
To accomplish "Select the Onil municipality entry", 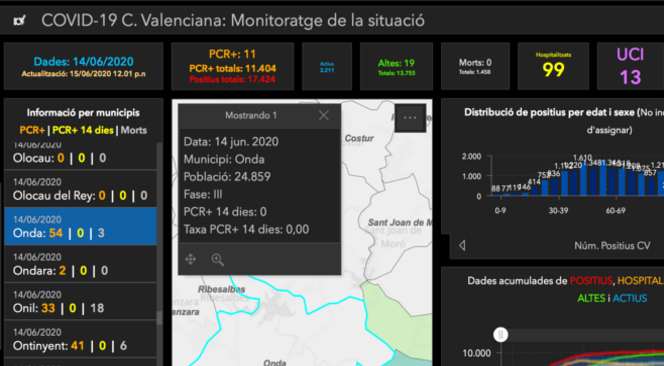I will (80, 302).
